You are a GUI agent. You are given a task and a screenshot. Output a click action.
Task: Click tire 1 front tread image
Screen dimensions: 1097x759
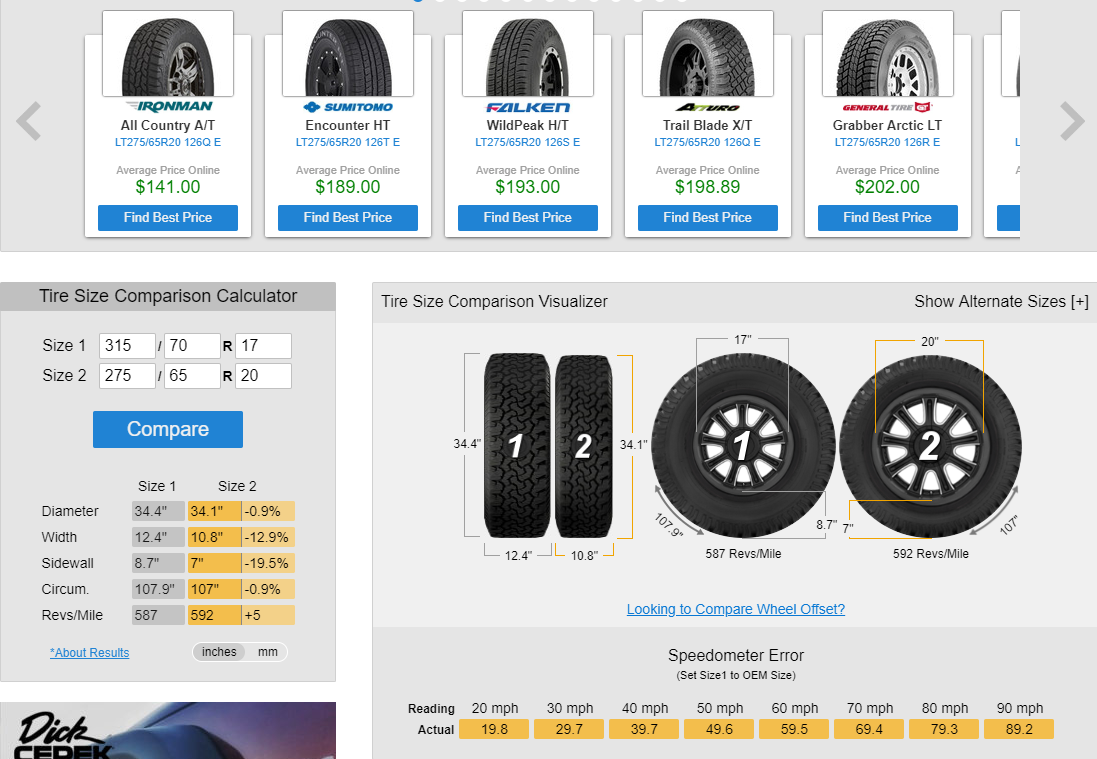click(517, 446)
